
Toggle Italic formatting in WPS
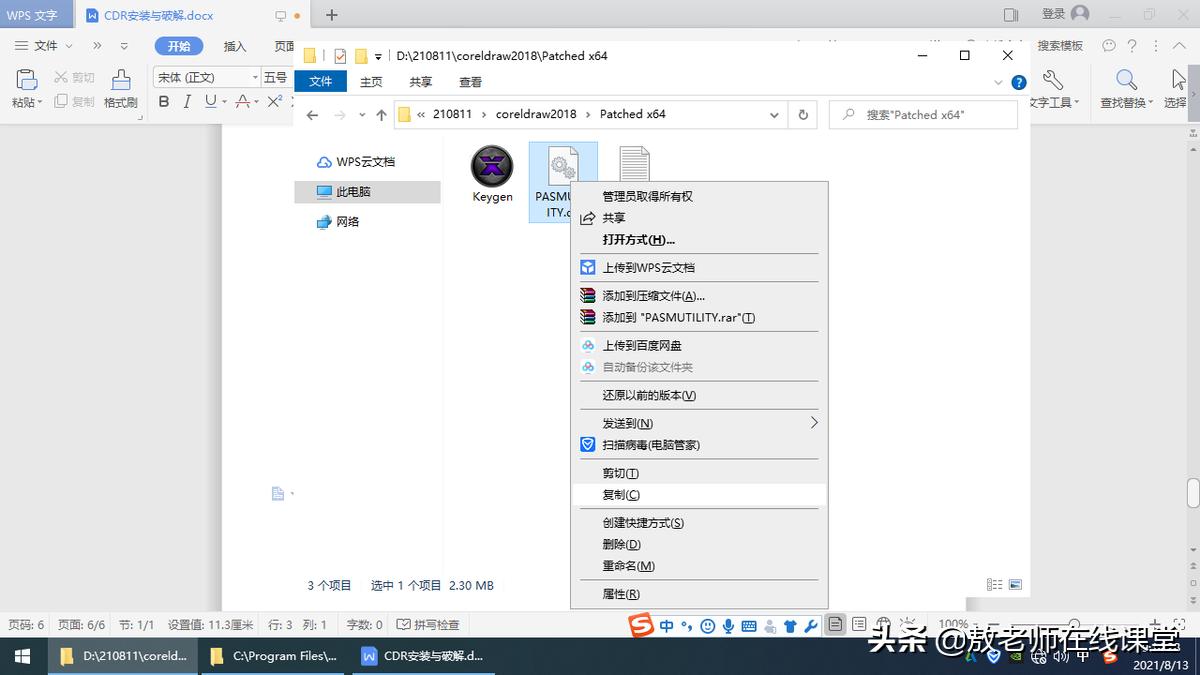click(x=188, y=102)
